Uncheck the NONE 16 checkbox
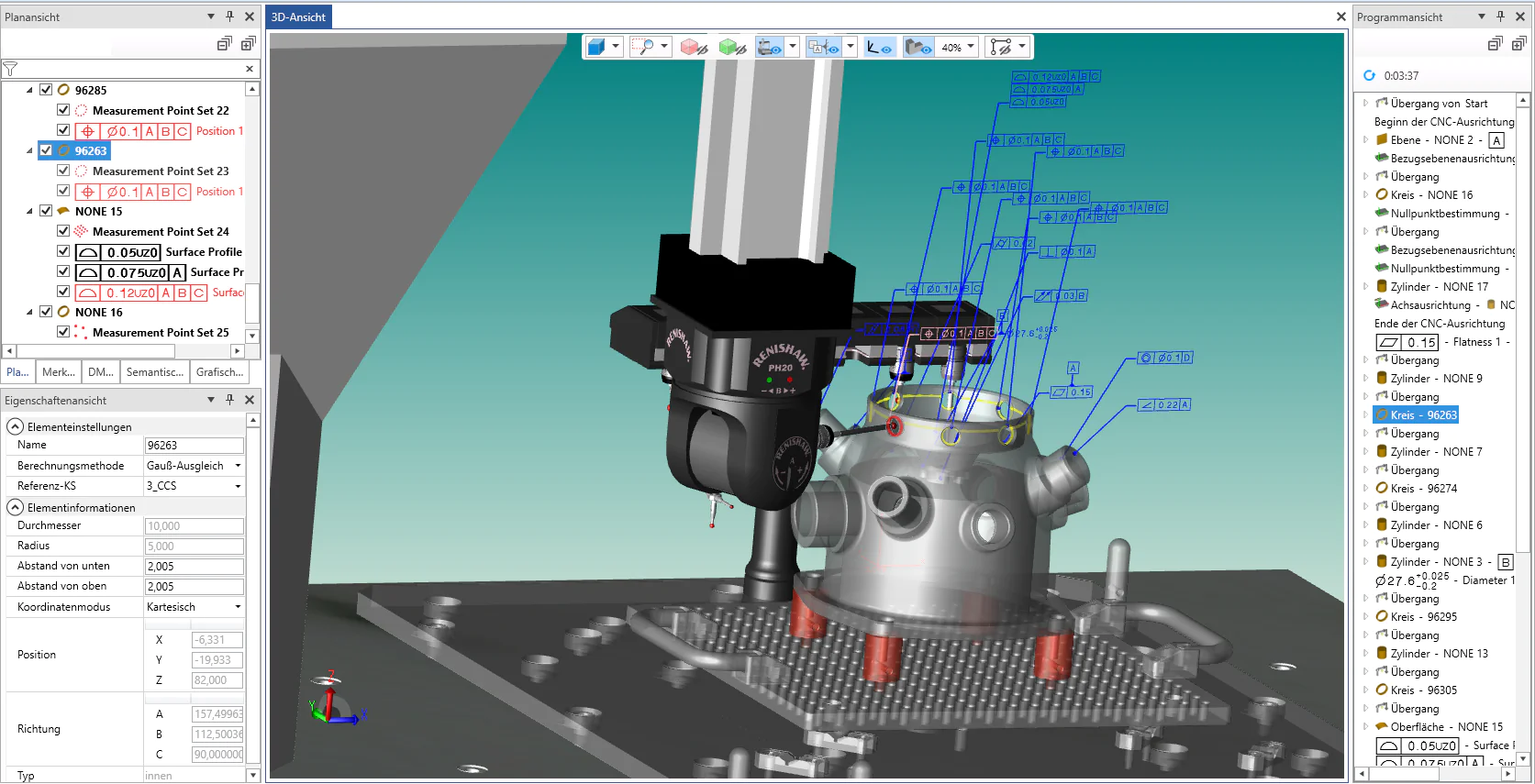 pyautogui.click(x=46, y=312)
